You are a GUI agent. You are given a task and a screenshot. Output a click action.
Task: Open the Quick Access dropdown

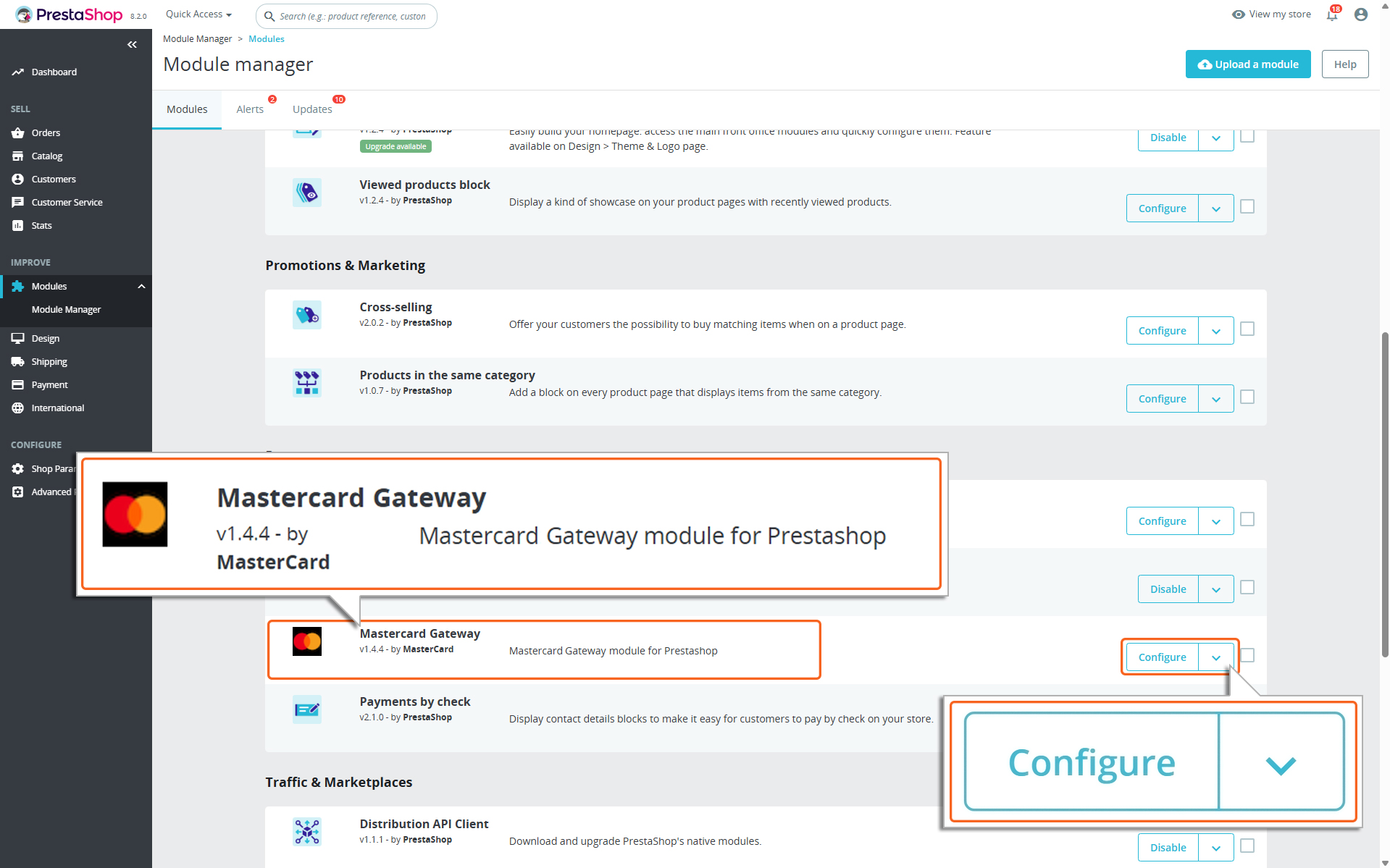point(198,14)
